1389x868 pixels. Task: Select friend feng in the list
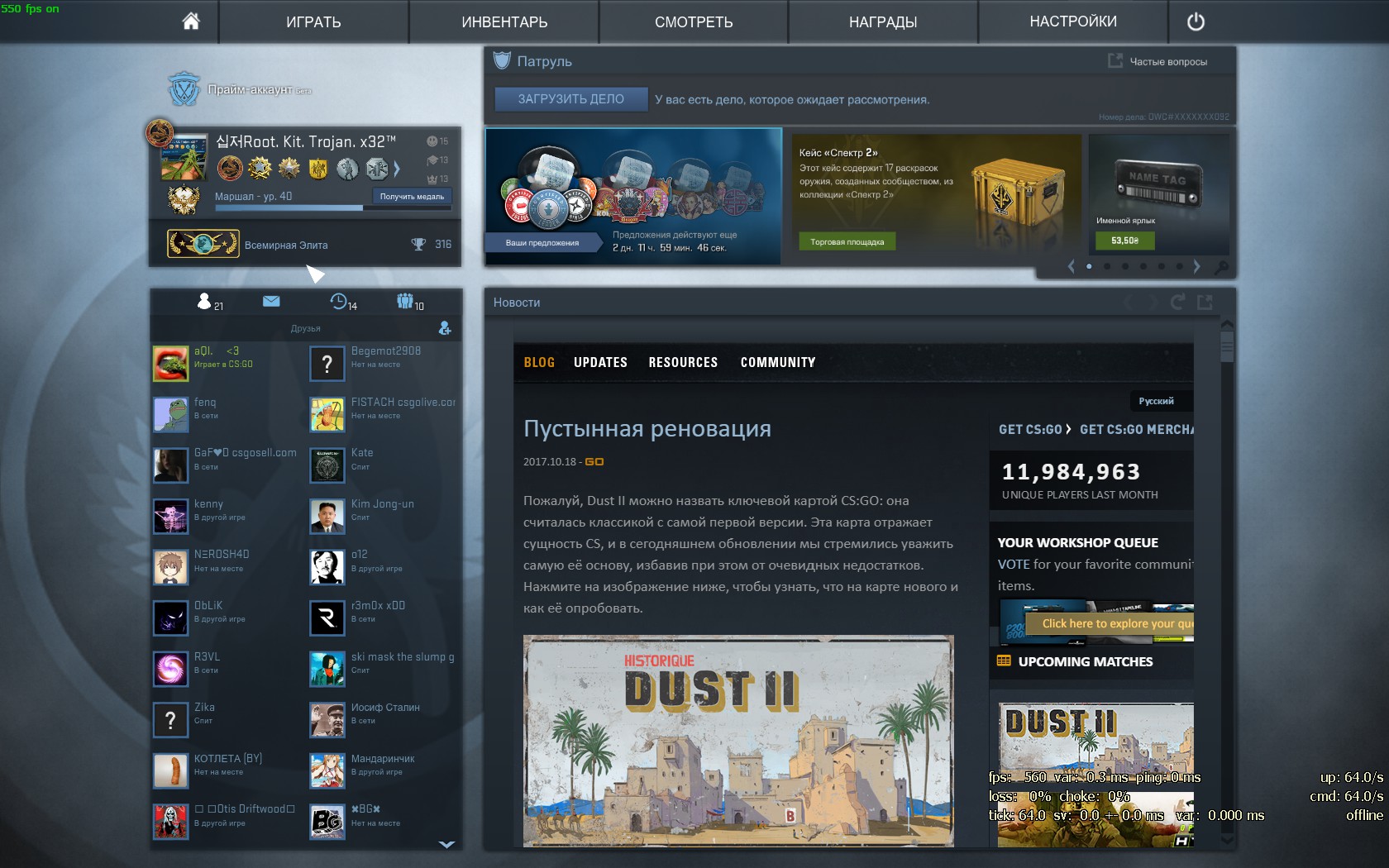coord(227,415)
